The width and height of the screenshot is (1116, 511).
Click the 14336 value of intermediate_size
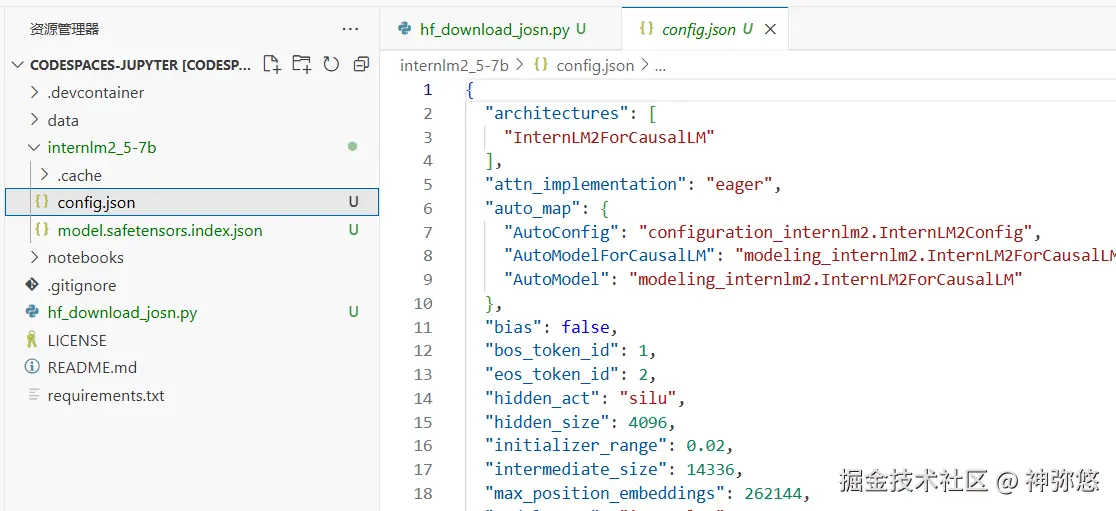pyautogui.click(x=710, y=469)
